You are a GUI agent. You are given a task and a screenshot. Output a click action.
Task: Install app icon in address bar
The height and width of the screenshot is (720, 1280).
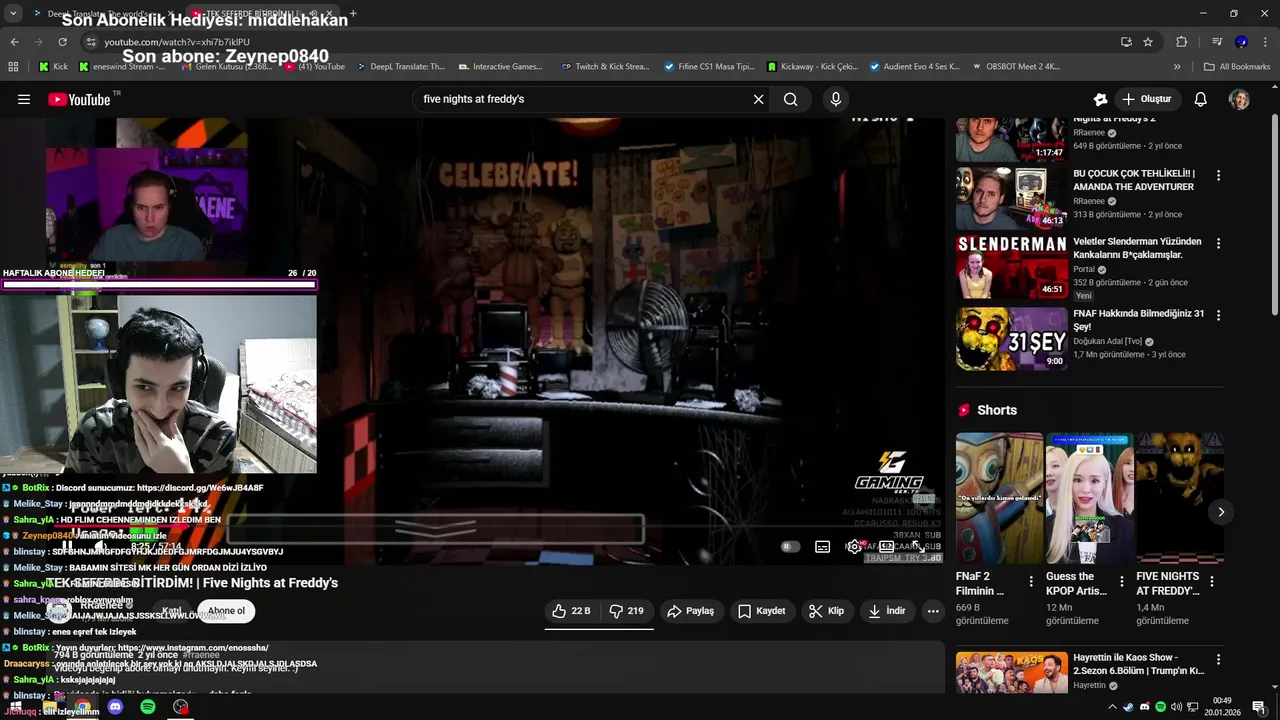1126,42
